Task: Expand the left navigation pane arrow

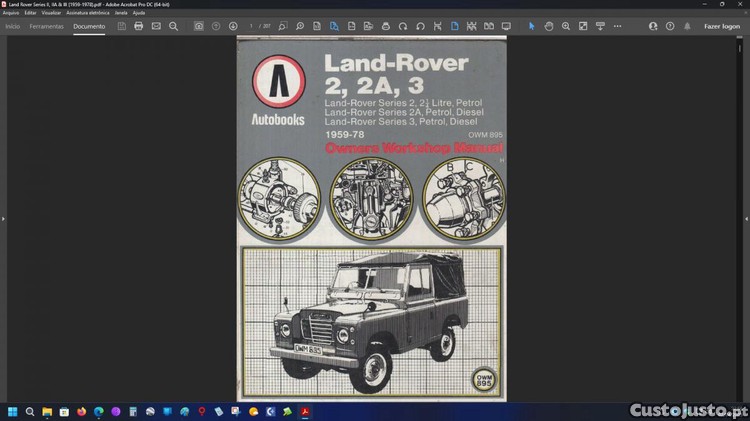Action: tap(3, 218)
